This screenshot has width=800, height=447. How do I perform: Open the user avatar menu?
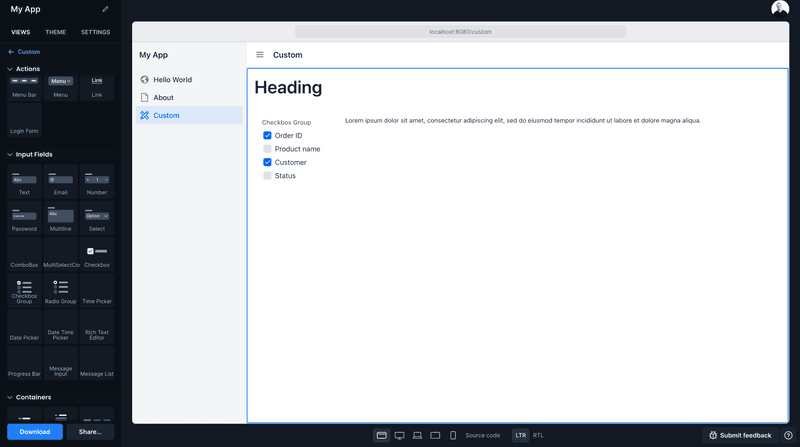pyautogui.click(x=780, y=9)
